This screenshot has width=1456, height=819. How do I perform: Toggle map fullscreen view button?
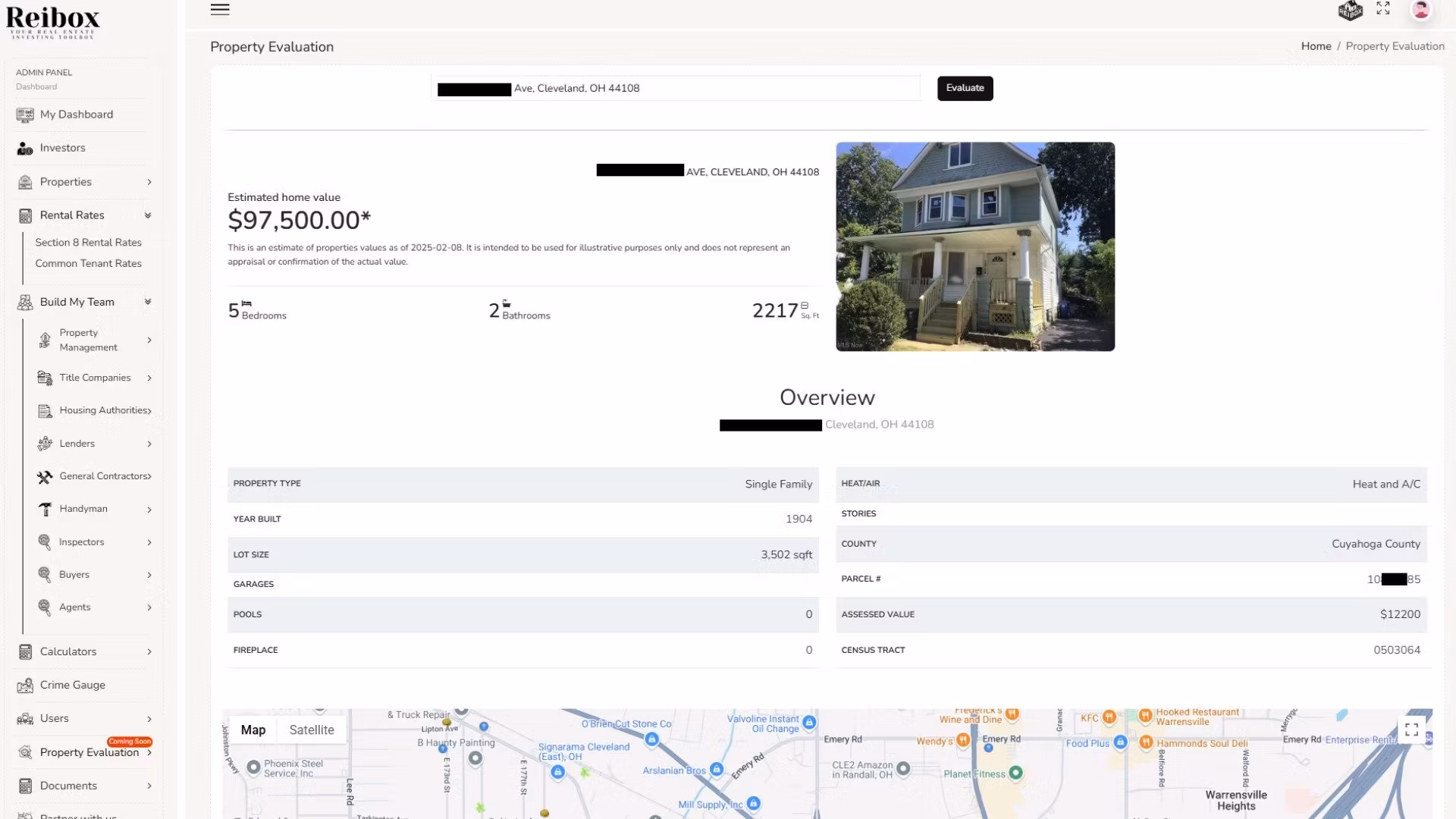click(1411, 730)
